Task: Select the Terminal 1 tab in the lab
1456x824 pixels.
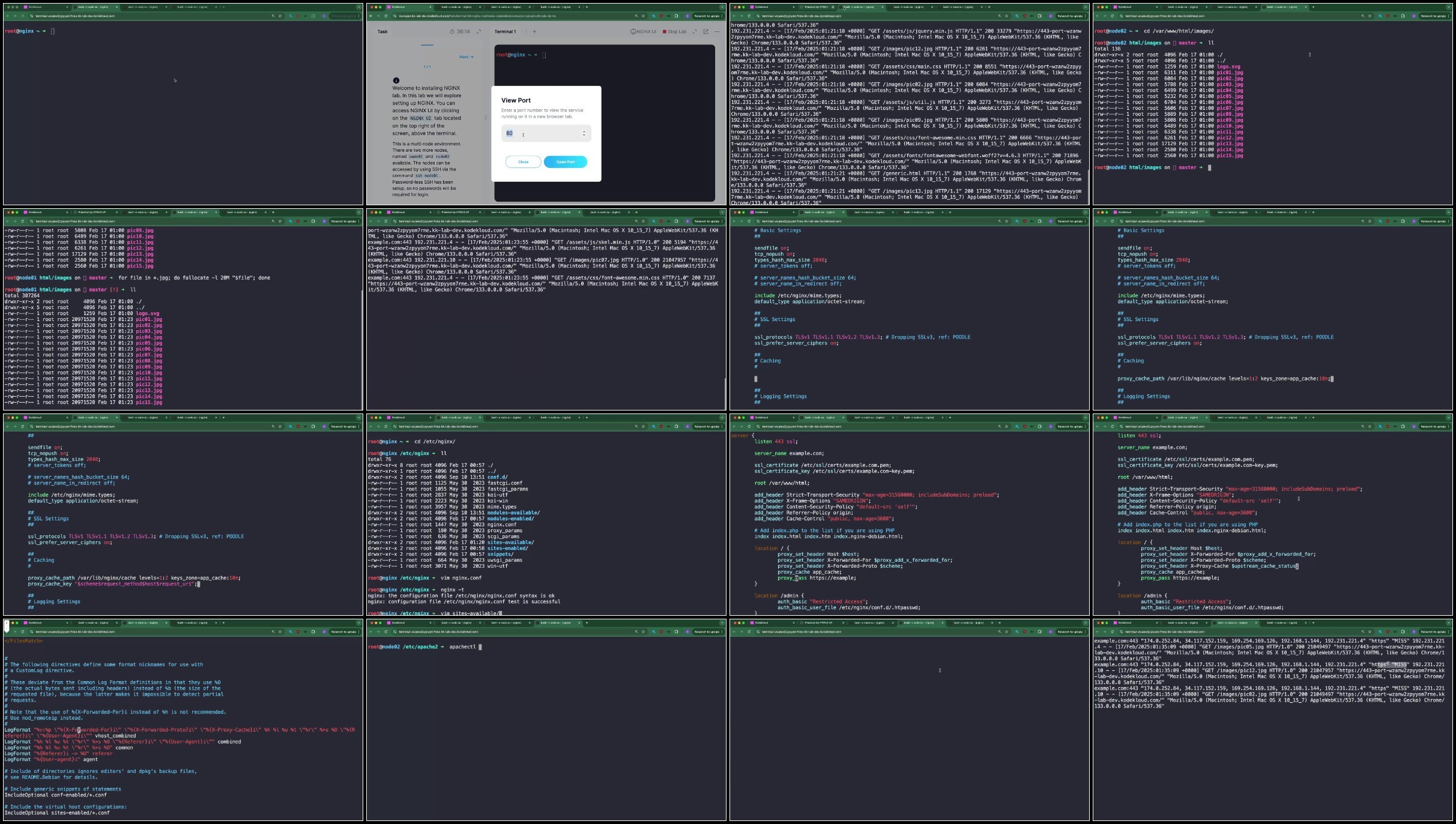Action: (505, 32)
